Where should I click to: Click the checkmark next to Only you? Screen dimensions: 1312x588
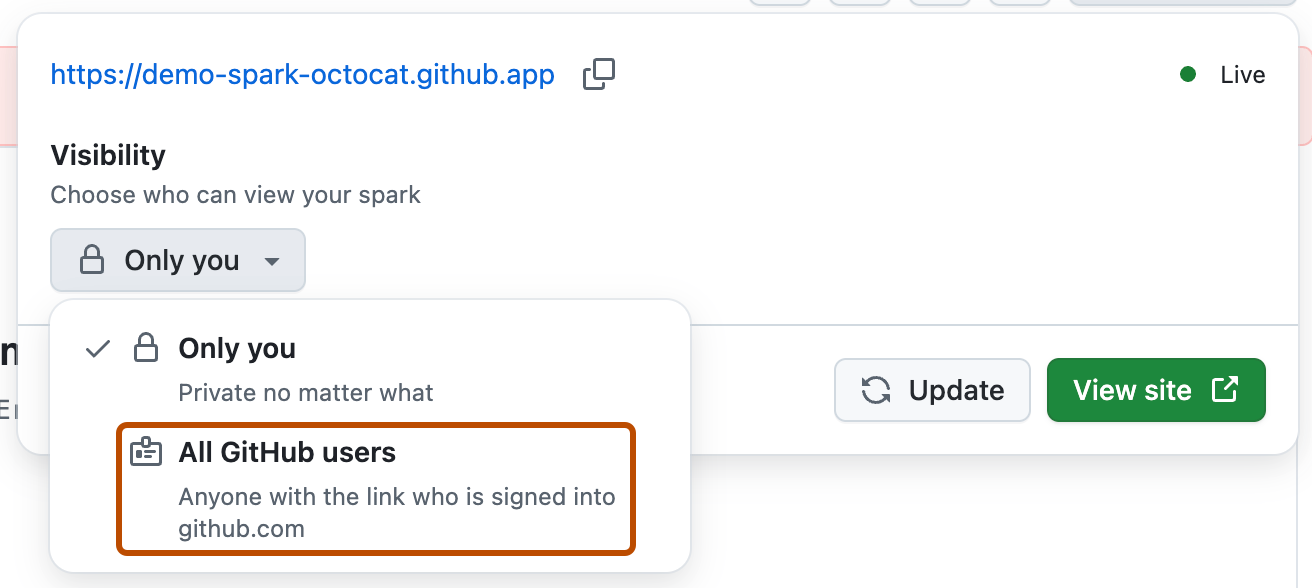(96, 348)
